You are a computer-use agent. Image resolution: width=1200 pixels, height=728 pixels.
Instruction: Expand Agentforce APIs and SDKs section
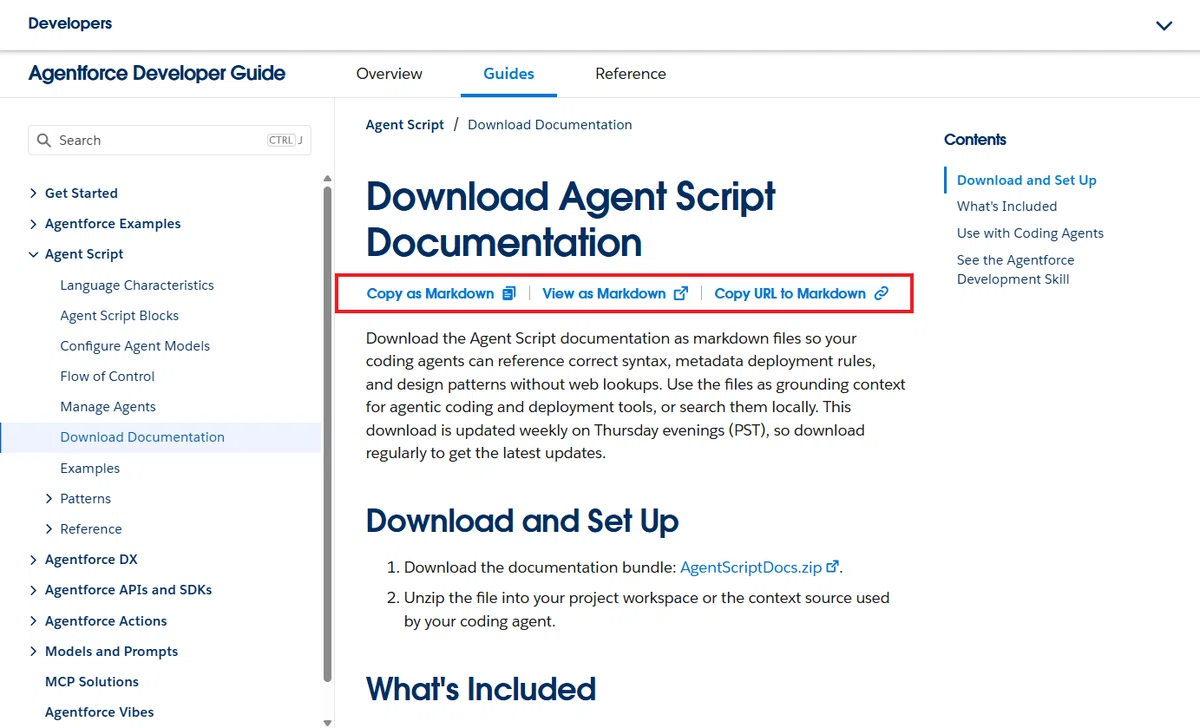[x=33, y=590]
